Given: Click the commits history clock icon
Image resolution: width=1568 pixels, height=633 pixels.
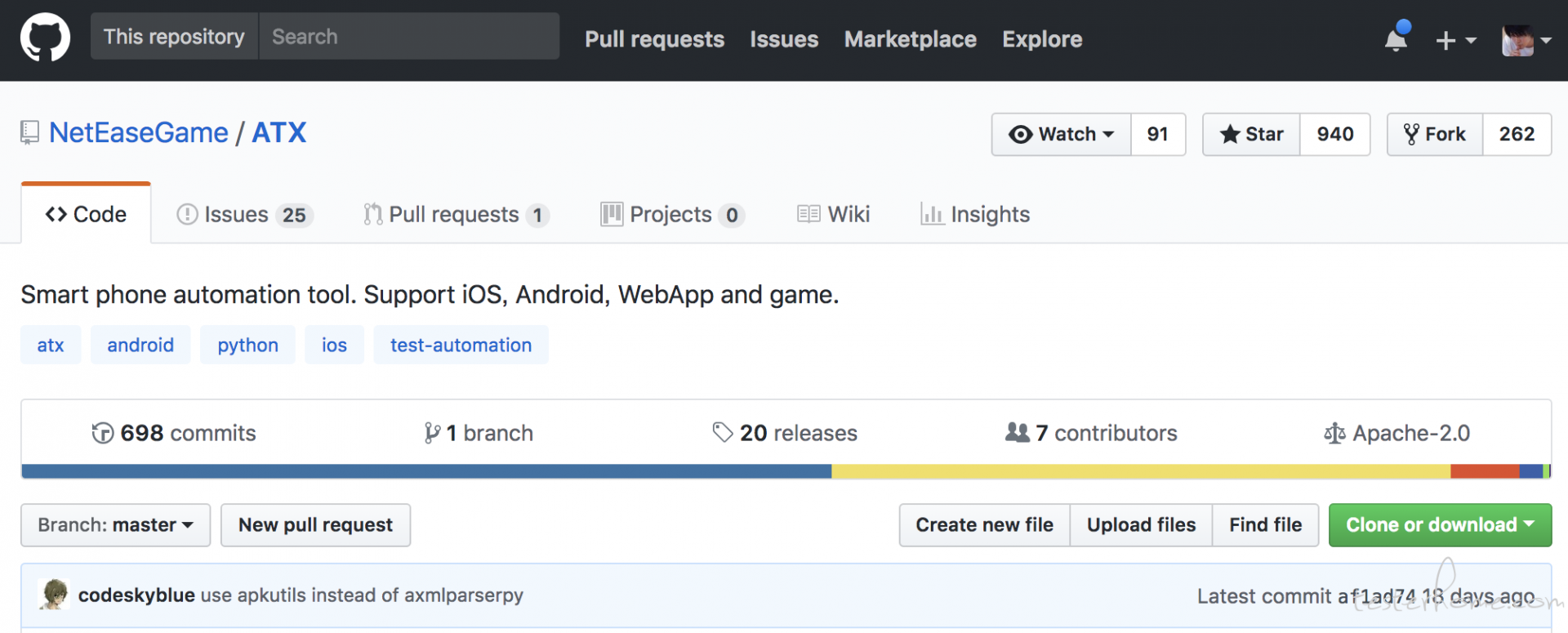Looking at the screenshot, I should (103, 433).
